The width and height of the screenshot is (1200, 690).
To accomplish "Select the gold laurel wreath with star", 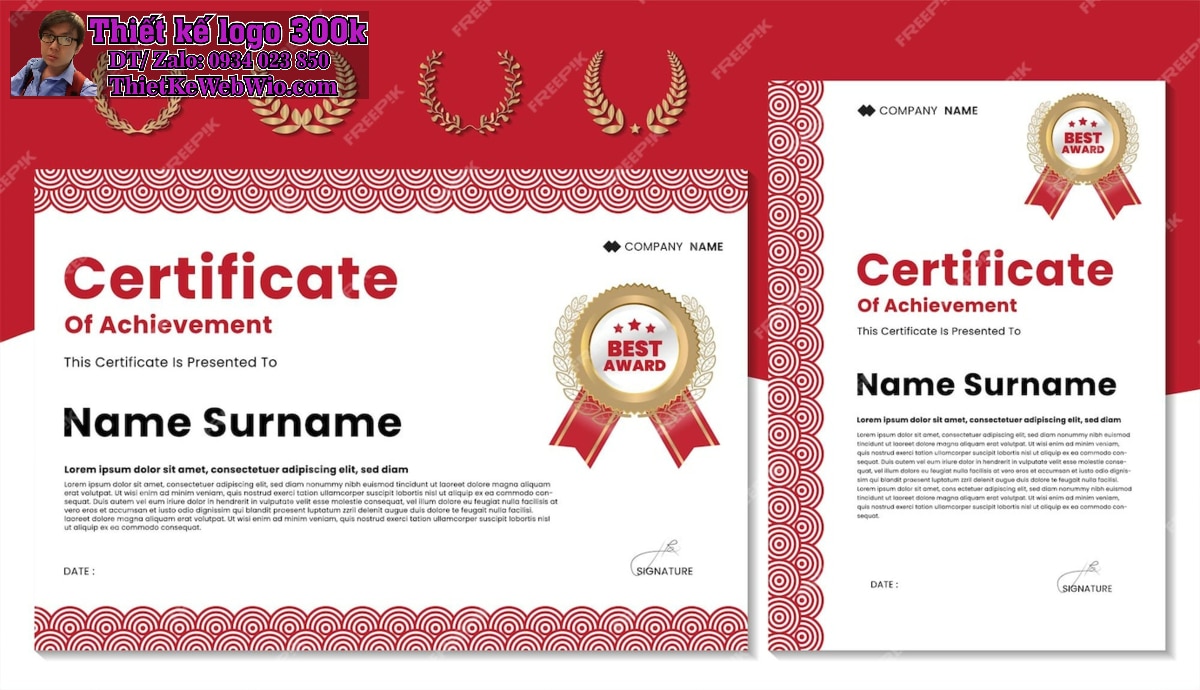I will click(x=635, y=93).
